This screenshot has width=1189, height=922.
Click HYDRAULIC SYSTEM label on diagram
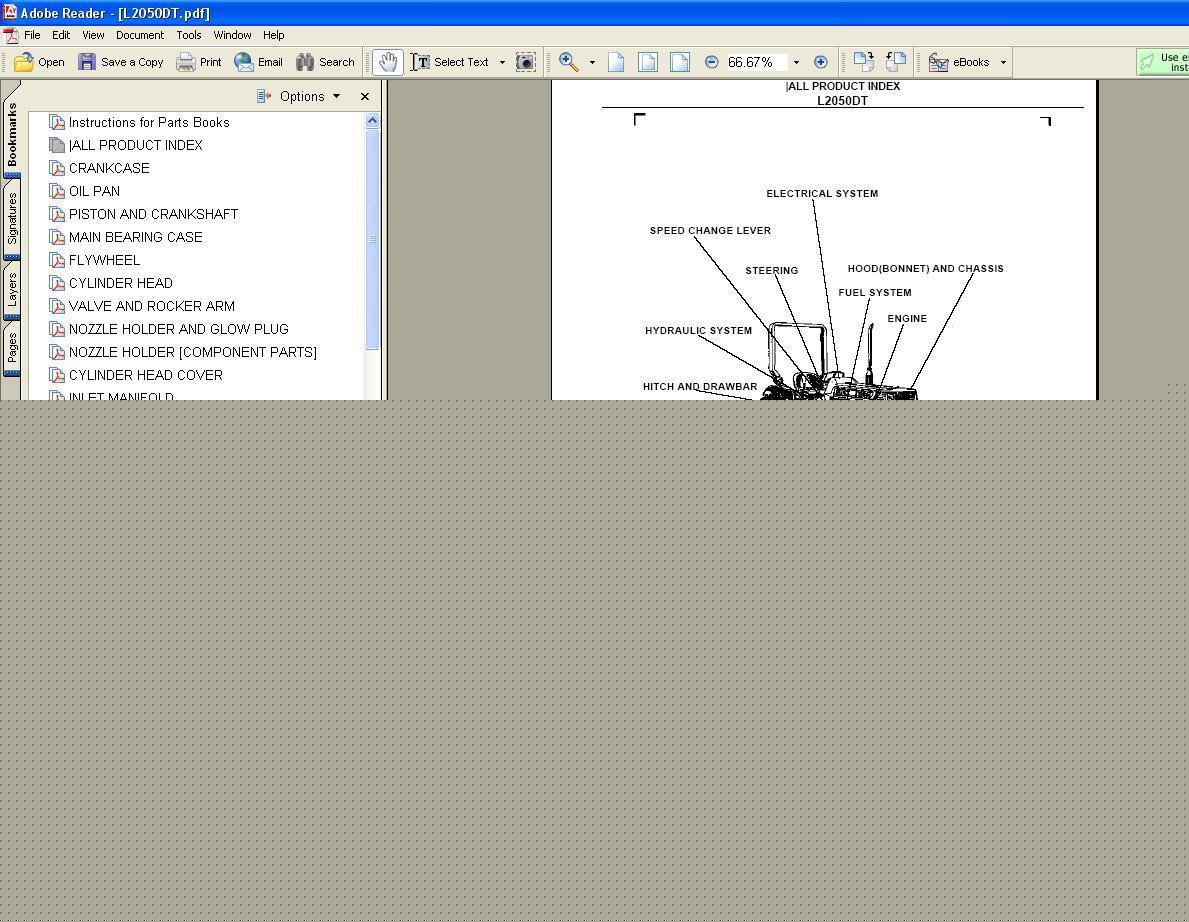[698, 331]
